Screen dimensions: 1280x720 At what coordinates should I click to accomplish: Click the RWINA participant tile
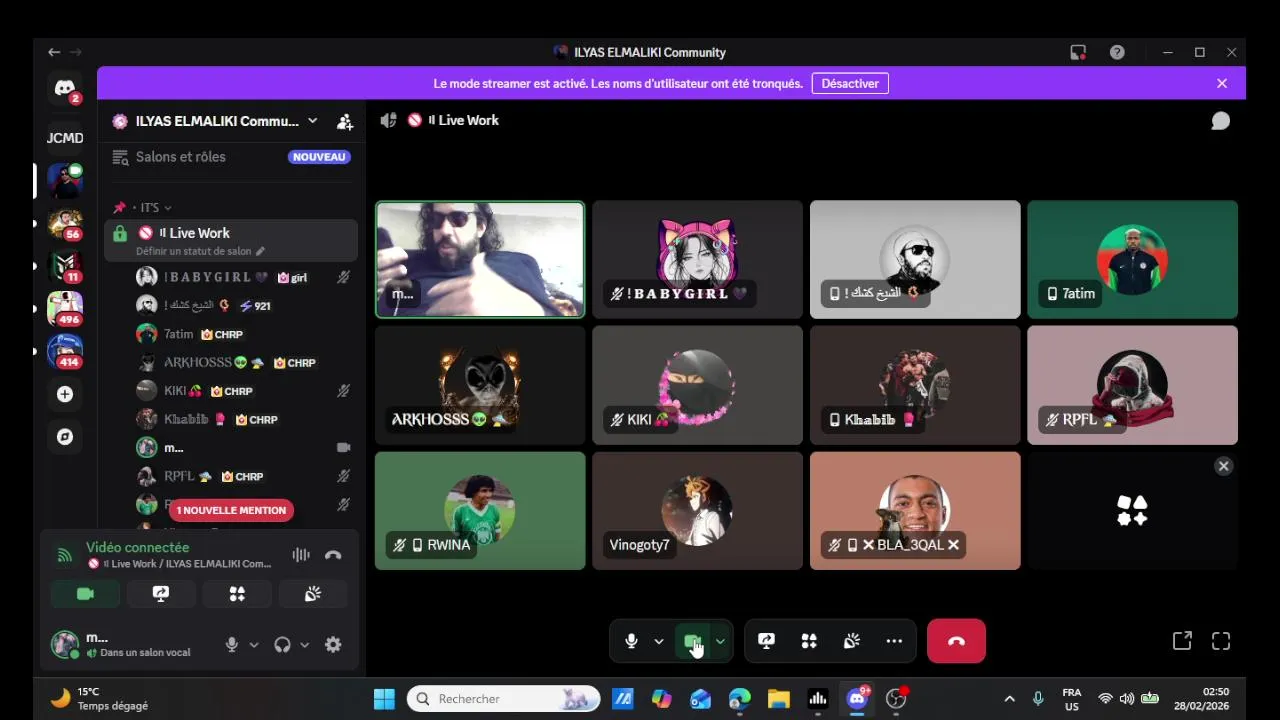(x=480, y=511)
